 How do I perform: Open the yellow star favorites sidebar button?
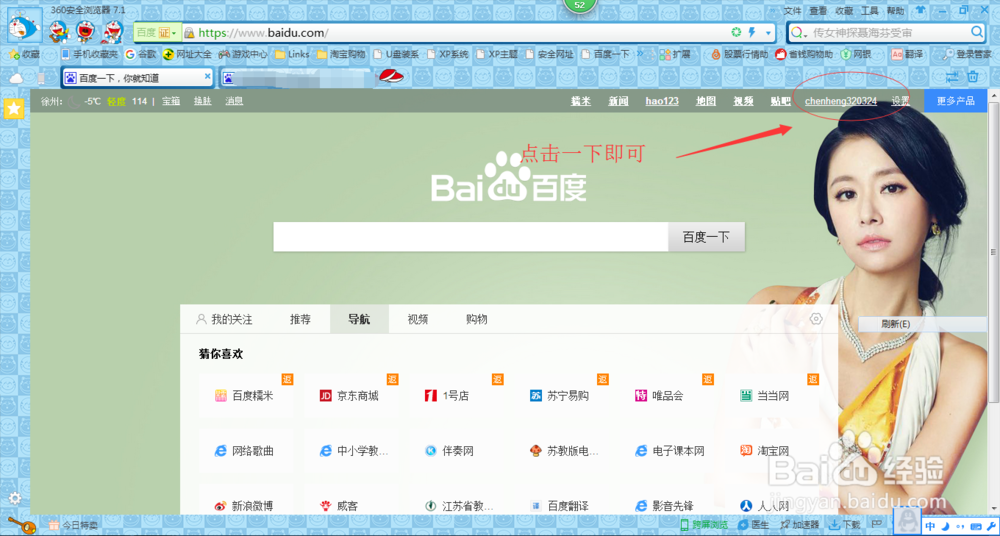click(14, 109)
